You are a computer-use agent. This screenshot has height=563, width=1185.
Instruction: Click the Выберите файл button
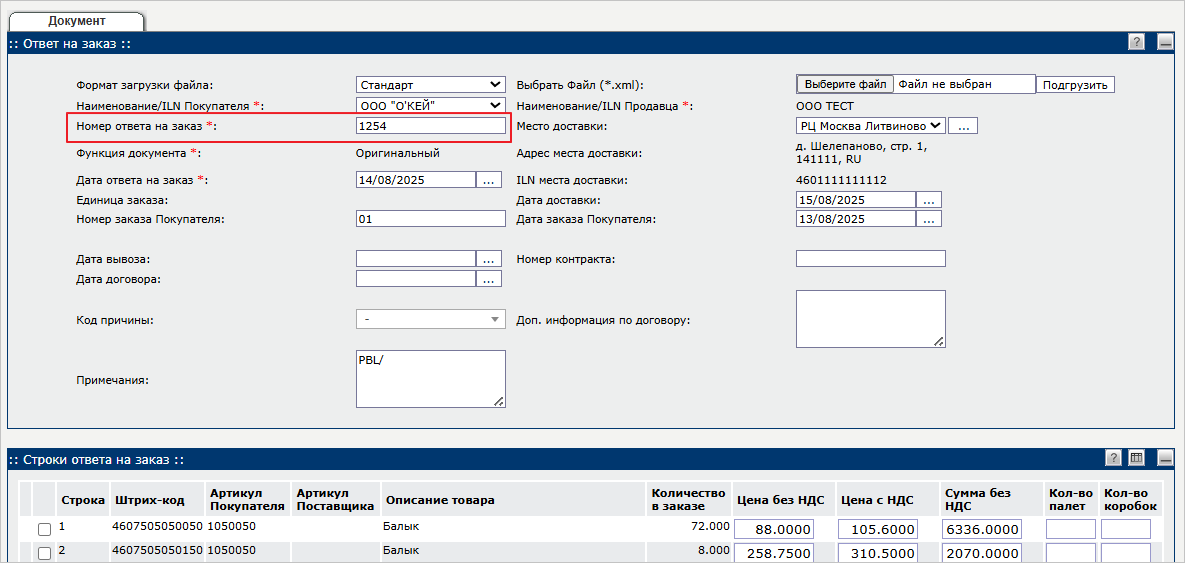(x=846, y=85)
